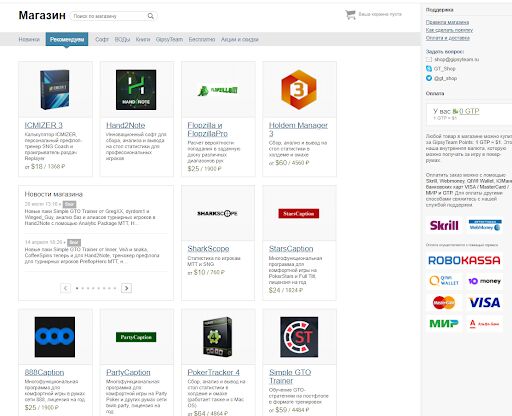Click the GT_Shop Skype contact name
The height and width of the screenshot is (416, 512).
[x=444, y=69]
